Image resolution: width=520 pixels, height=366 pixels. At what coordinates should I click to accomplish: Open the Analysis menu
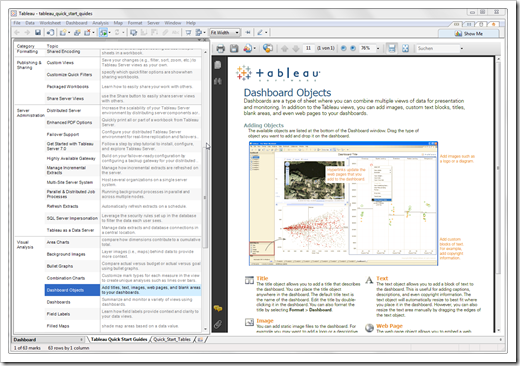(x=100, y=23)
